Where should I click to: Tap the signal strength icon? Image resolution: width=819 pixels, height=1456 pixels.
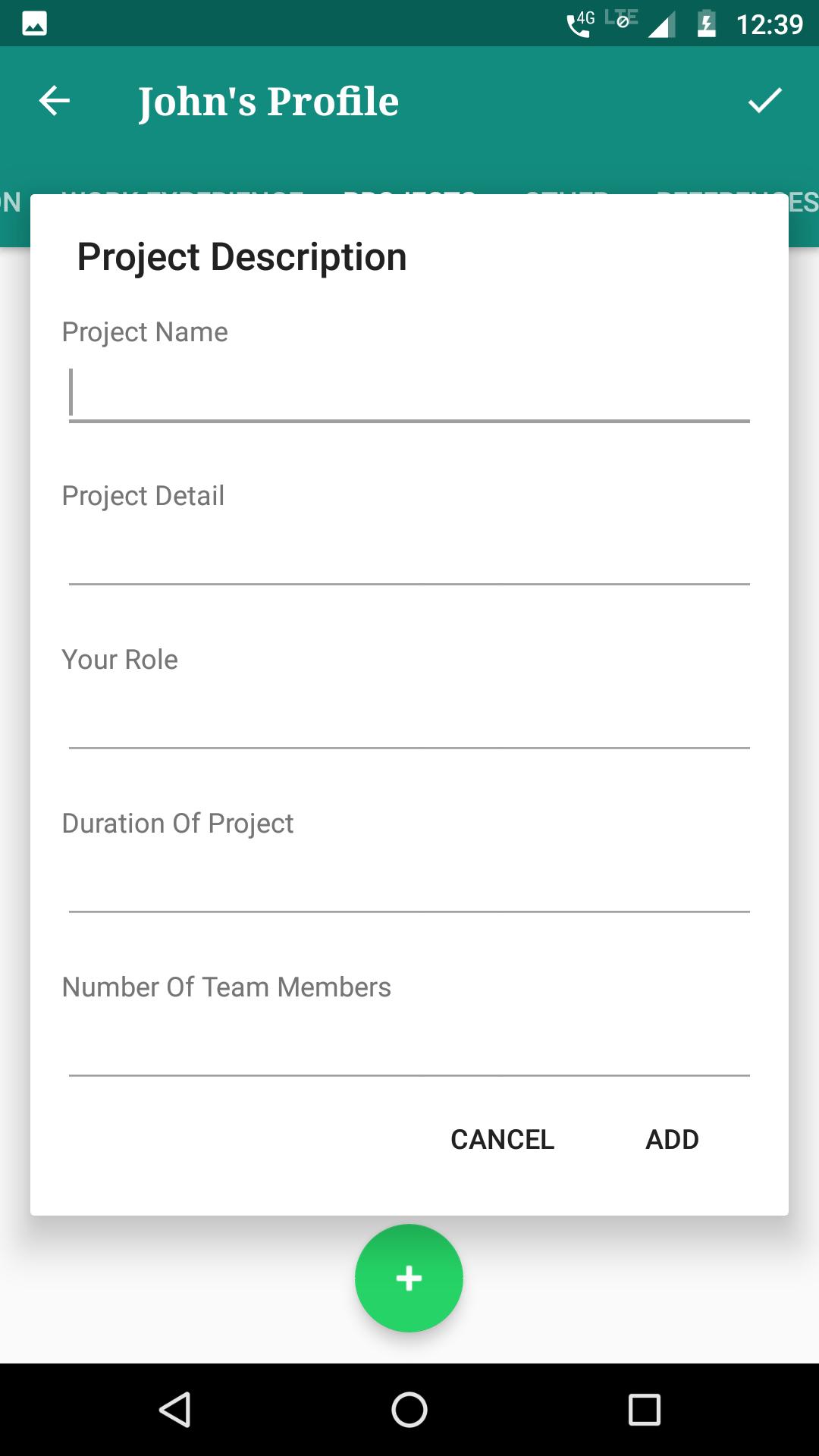661,25
